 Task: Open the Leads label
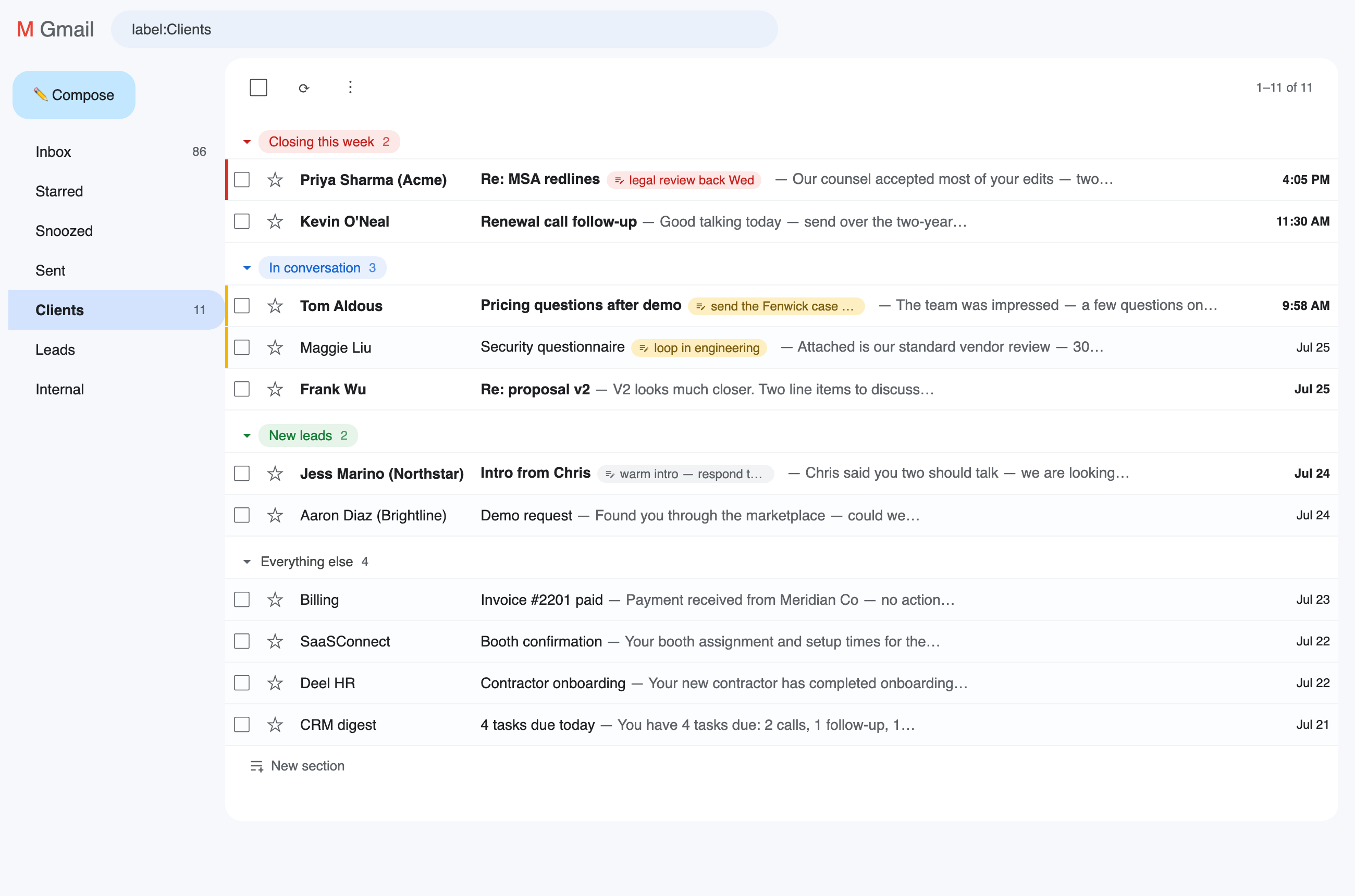(x=117, y=350)
